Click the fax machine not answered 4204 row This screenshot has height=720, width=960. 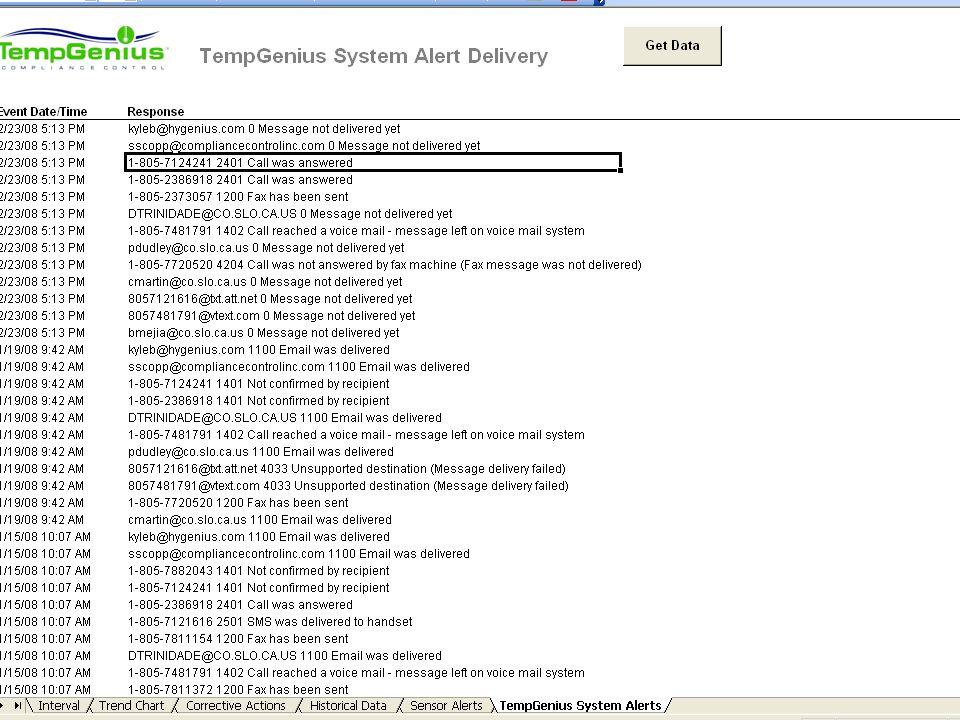pyautogui.click(x=384, y=264)
